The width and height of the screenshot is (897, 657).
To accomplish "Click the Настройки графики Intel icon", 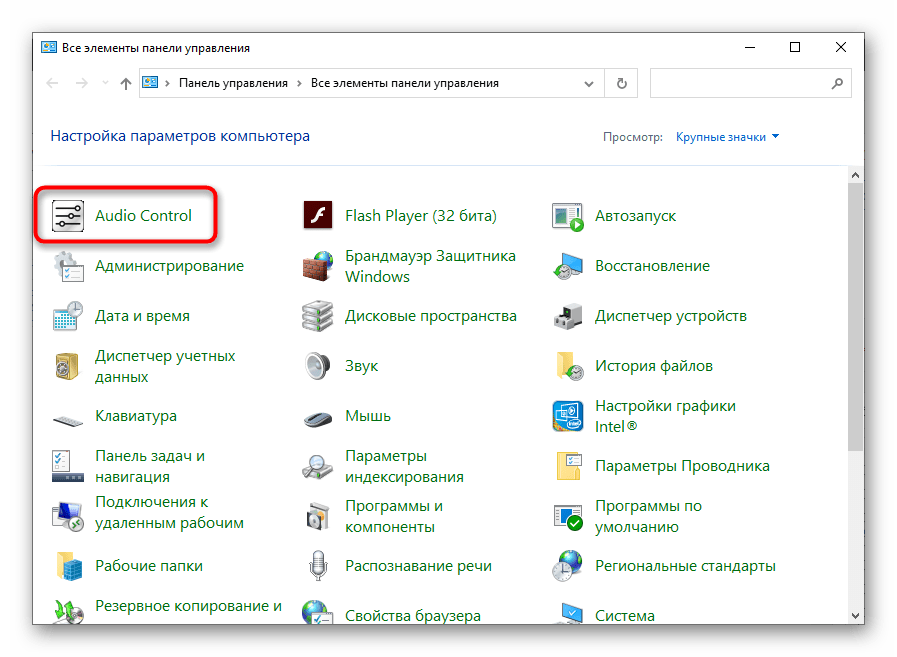I will [568, 416].
